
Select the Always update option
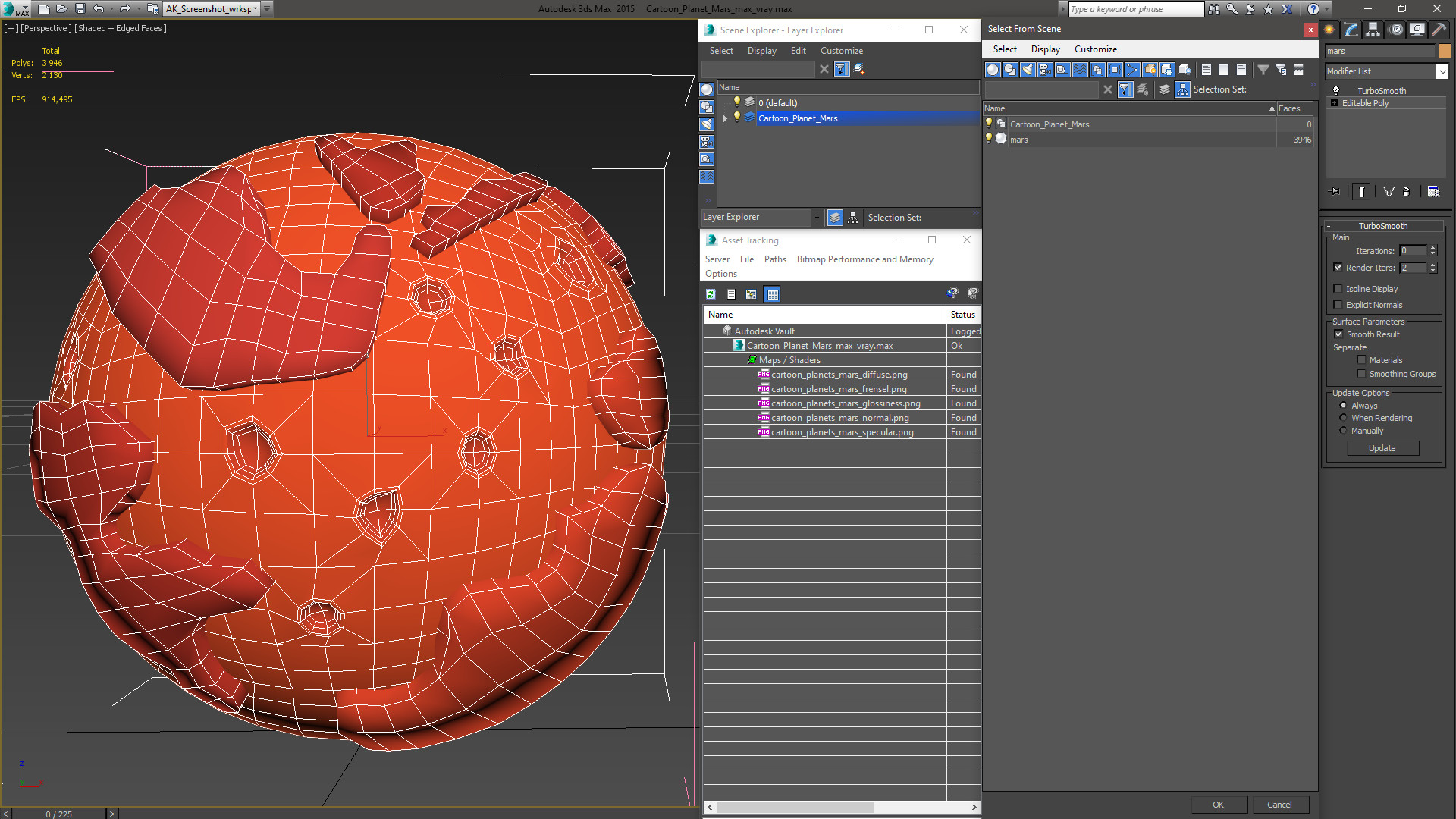(1343, 406)
